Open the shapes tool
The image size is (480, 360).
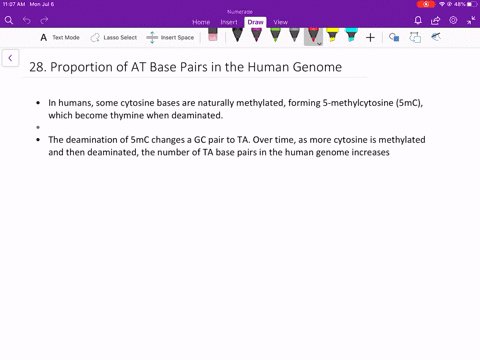click(x=394, y=37)
